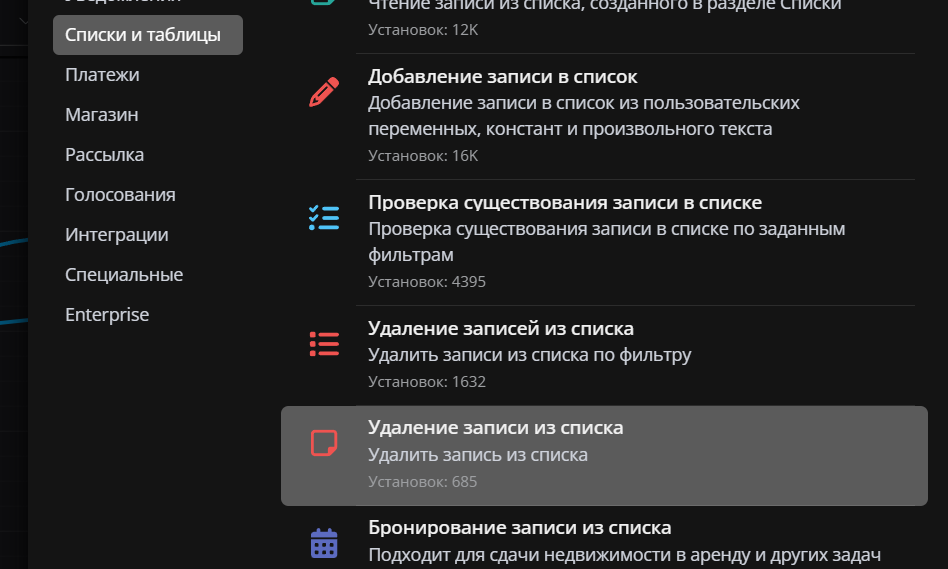Image resolution: width=948 pixels, height=569 pixels.
Task: Click the red list icon for Удаление записей
Action: click(x=324, y=343)
